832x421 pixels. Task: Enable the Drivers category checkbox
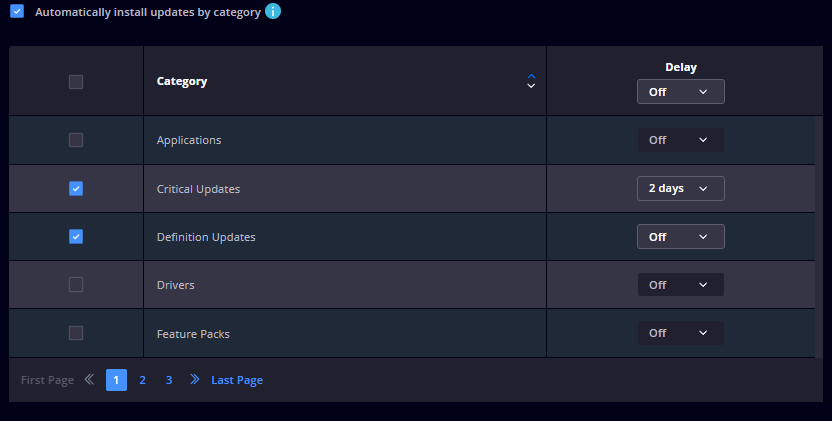click(x=76, y=285)
